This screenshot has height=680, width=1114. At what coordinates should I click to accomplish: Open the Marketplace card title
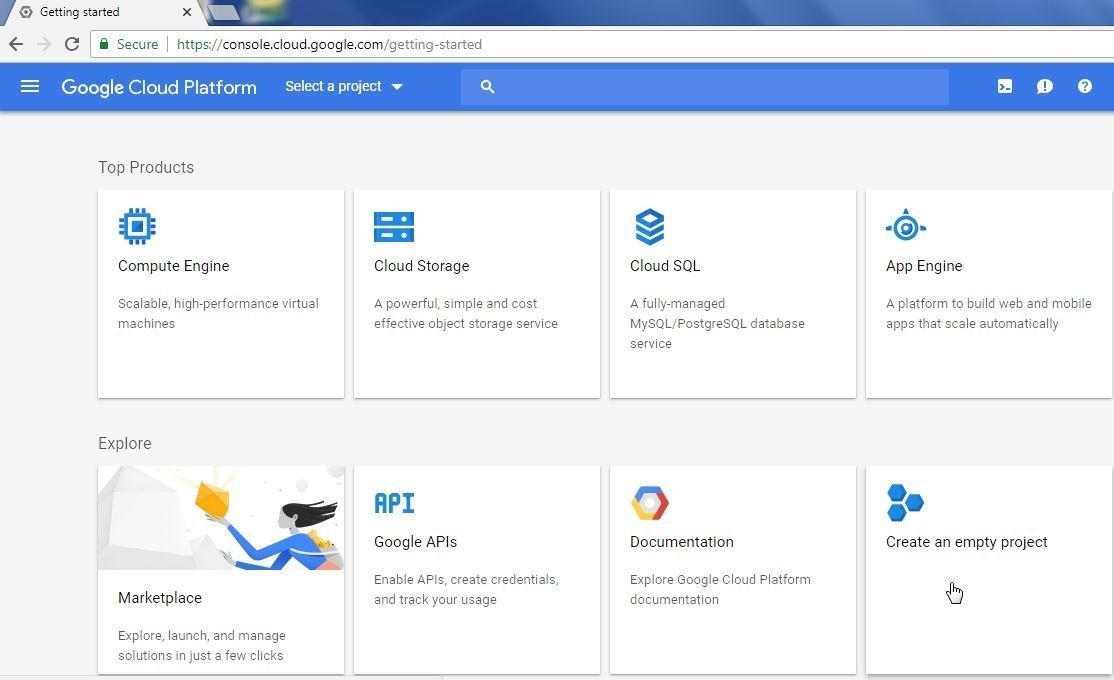point(160,598)
